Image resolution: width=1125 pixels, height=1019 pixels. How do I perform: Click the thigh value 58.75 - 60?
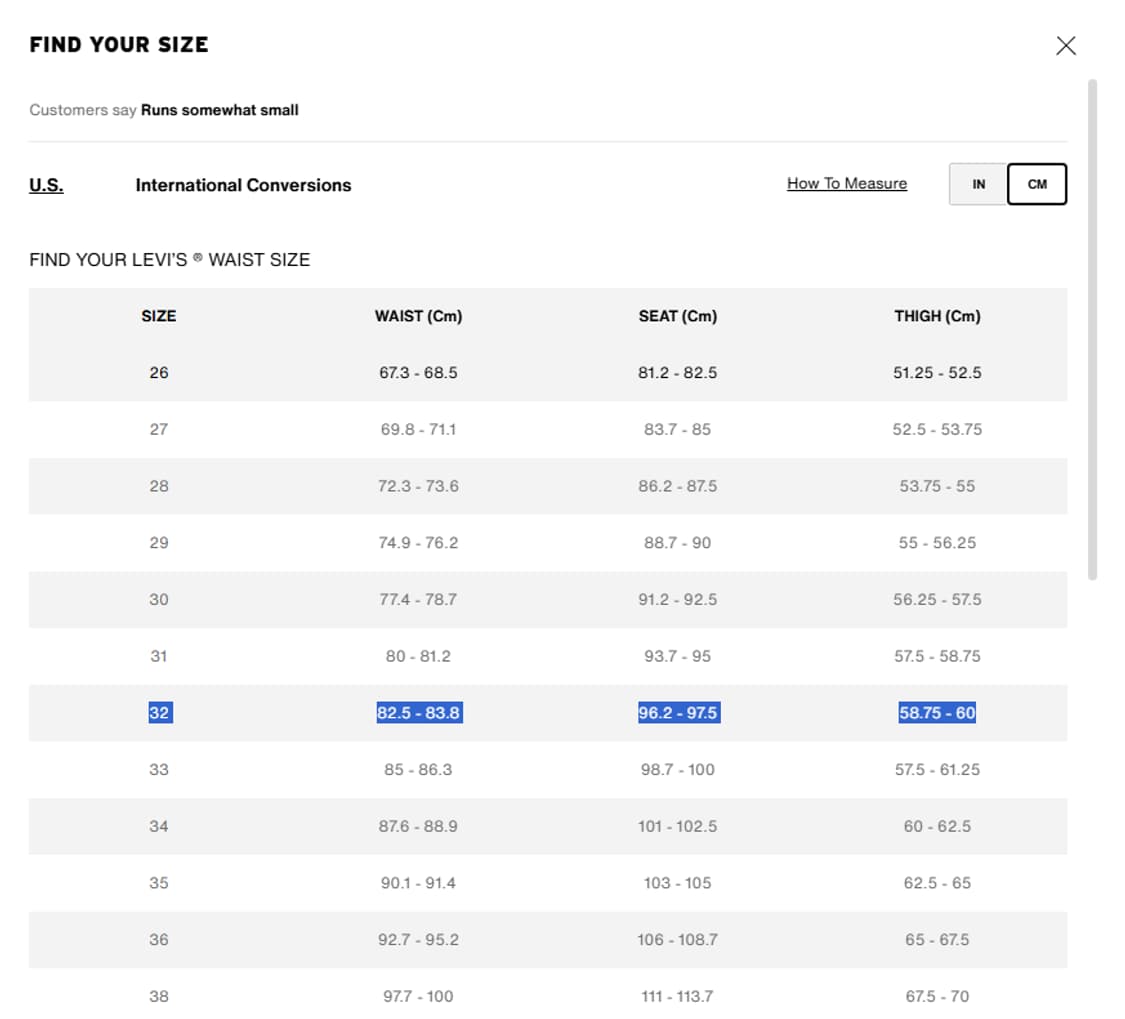click(937, 713)
